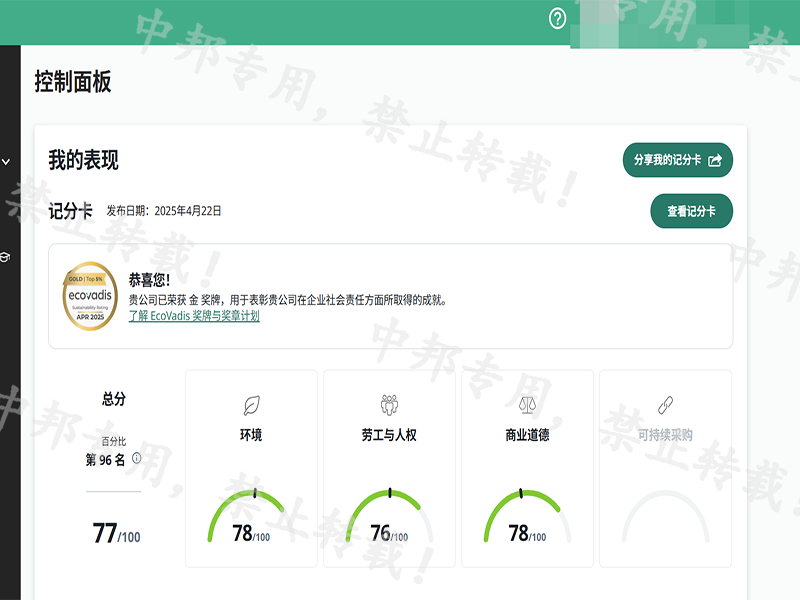The height and width of the screenshot is (600, 800).
Task: Click the people icon on 劳工与人权 card
Action: pyautogui.click(x=389, y=405)
